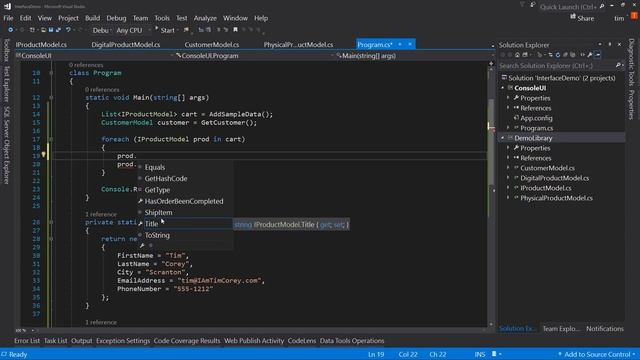This screenshot has width=640, height=360.
Task: Select App.config in Solution Explorer
Action: 536,118
